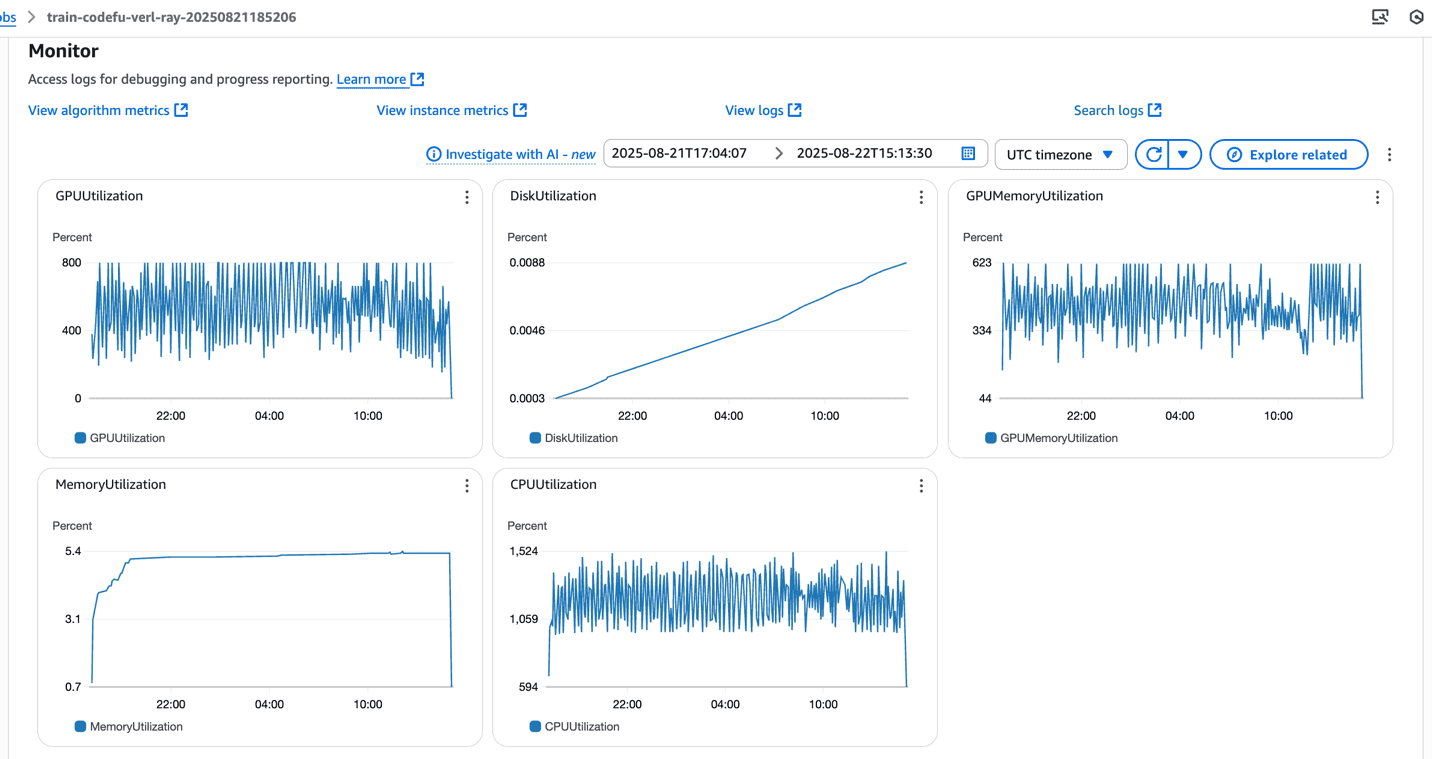Click the Explore related button

[1288, 155]
